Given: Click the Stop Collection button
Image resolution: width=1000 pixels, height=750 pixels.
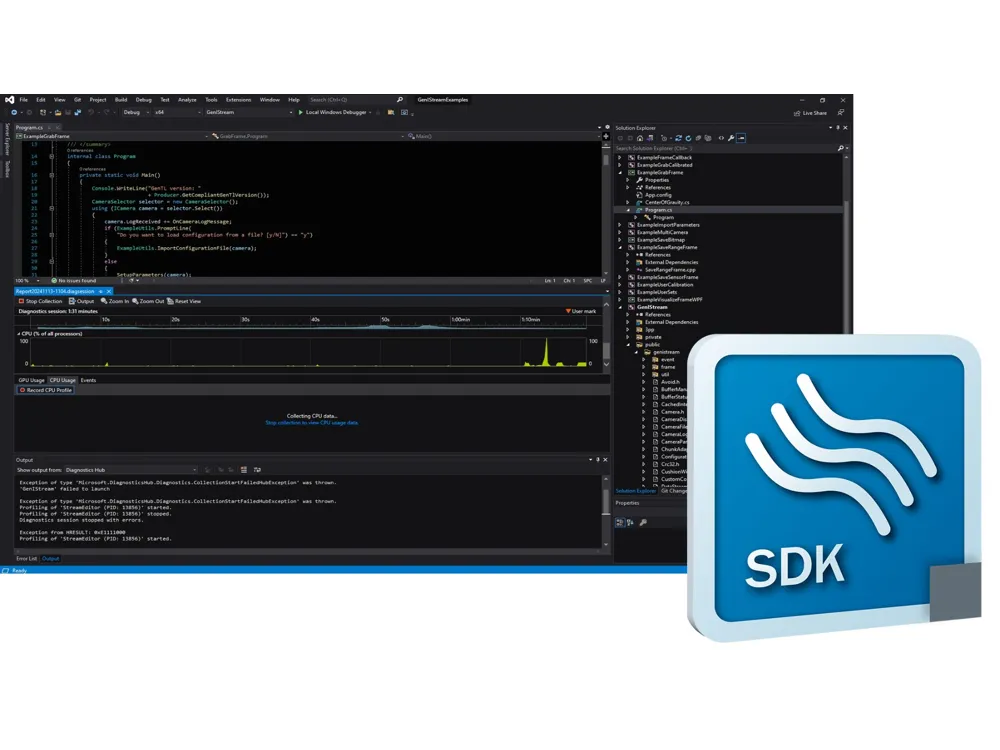Looking at the screenshot, I should [40, 301].
